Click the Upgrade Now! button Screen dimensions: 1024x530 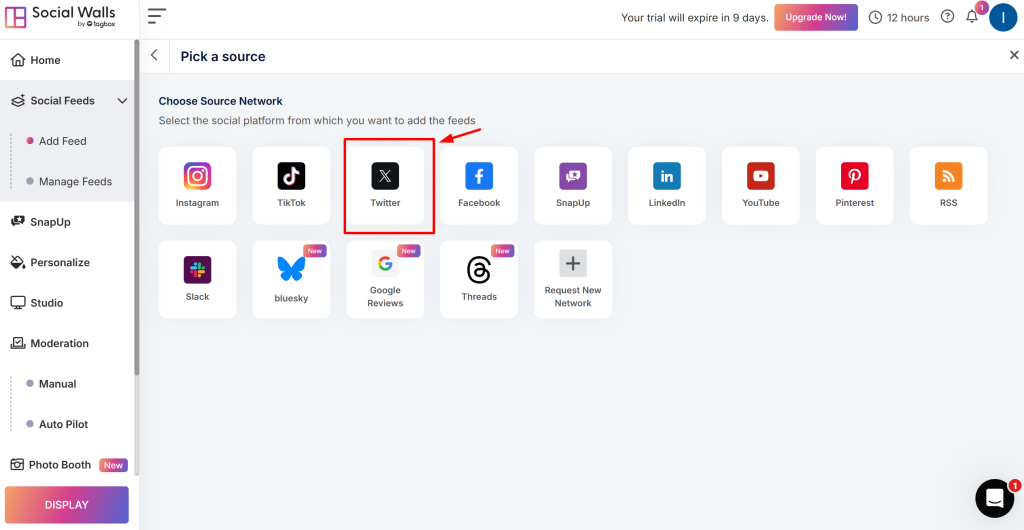point(816,18)
